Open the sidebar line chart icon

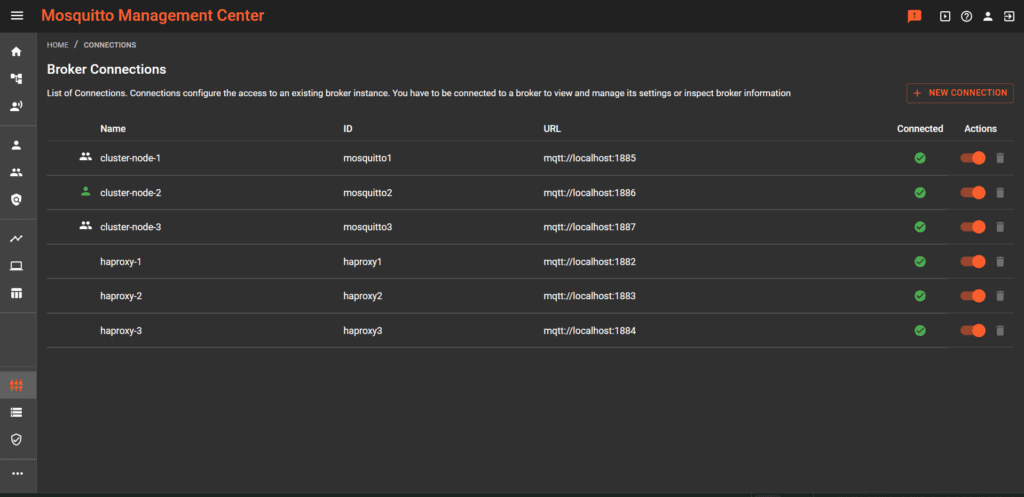16,239
